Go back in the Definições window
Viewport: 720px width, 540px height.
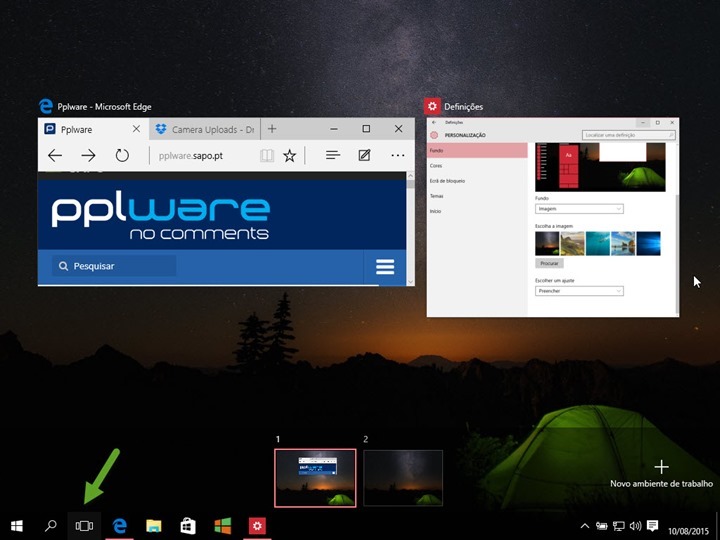coord(434,123)
